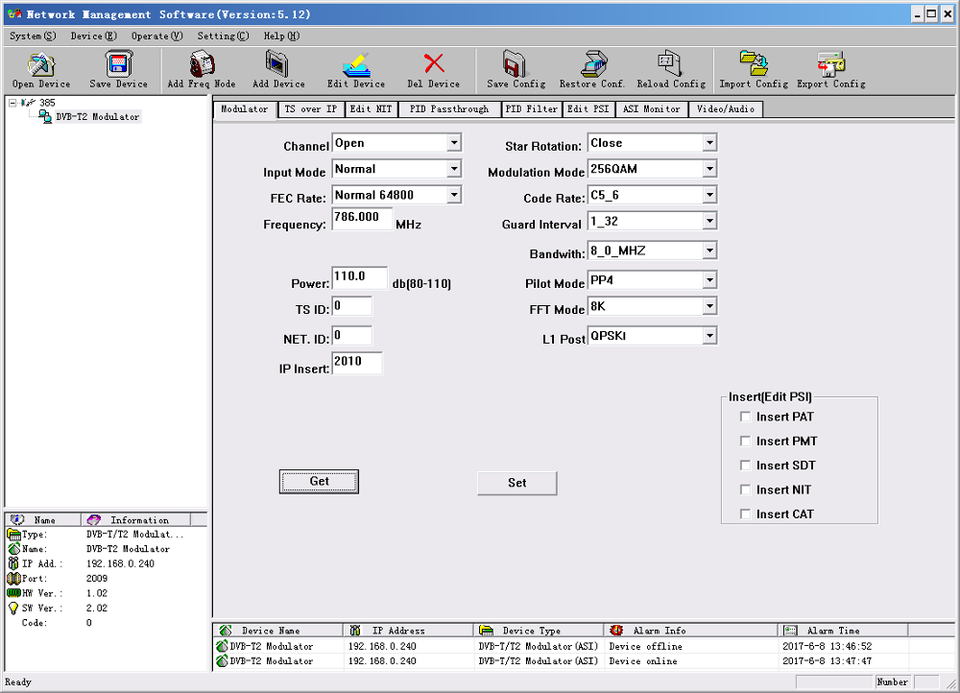Viewport: 960px width, 693px height.
Task: Switch to the TS over IP tab
Action: pos(310,109)
